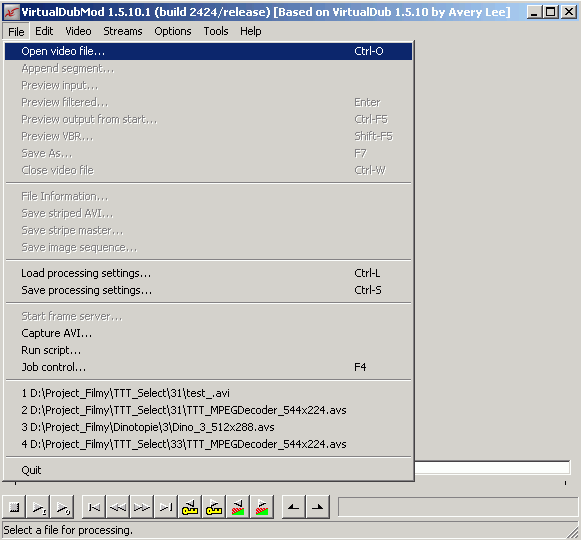Go to next keyframe key icon
Viewport: 581px width, 540px height.
click(x=214, y=507)
